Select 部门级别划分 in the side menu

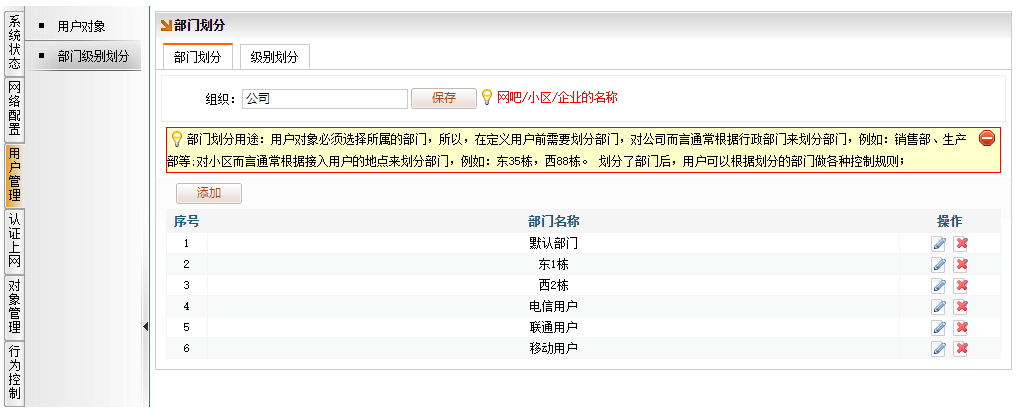point(93,56)
